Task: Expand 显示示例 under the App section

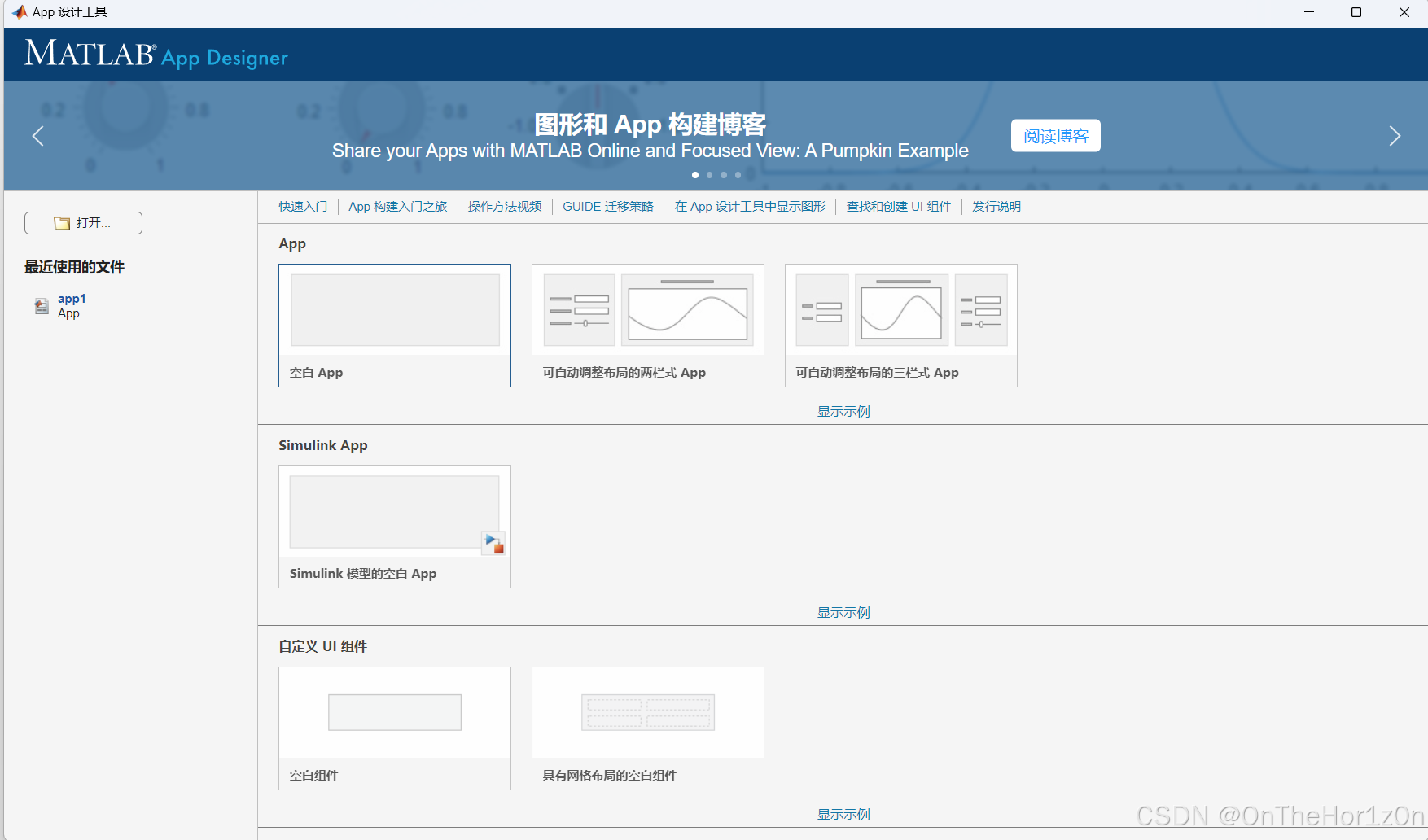Action: point(843,412)
